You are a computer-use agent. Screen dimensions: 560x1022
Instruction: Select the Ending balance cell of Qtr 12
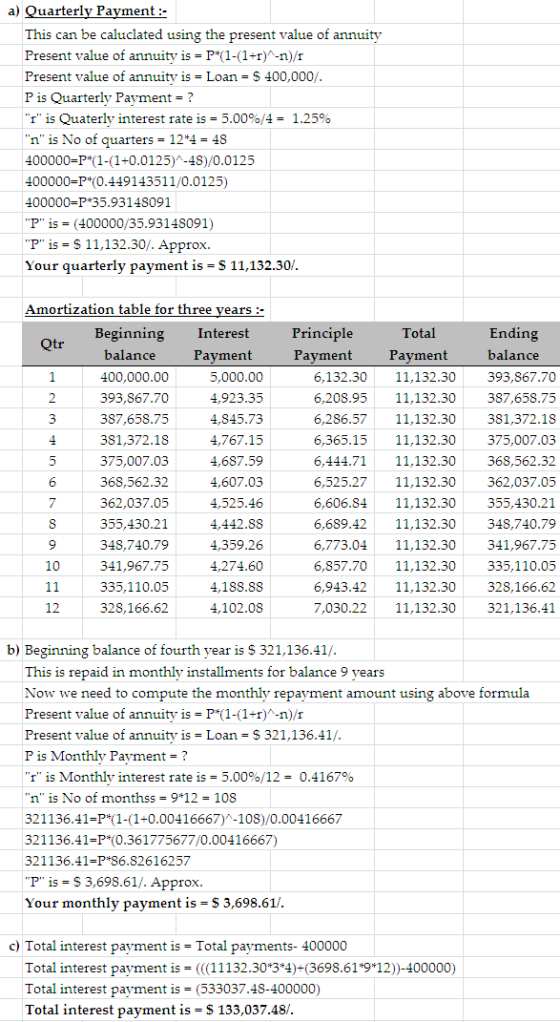click(x=522, y=608)
